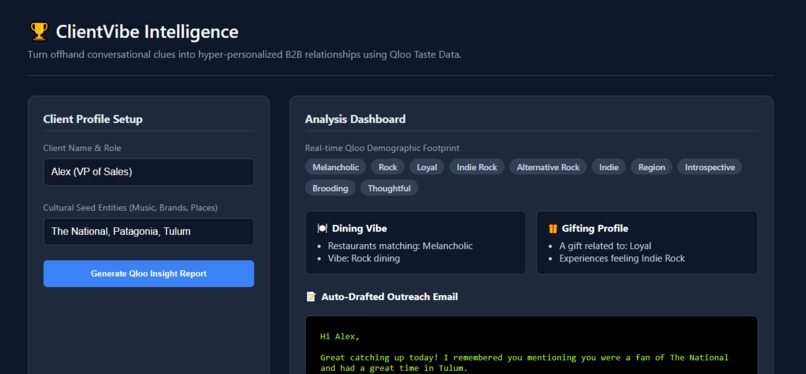Select the Brooding tag chip
Viewport: 806px width, 374px height.
pyautogui.click(x=330, y=188)
